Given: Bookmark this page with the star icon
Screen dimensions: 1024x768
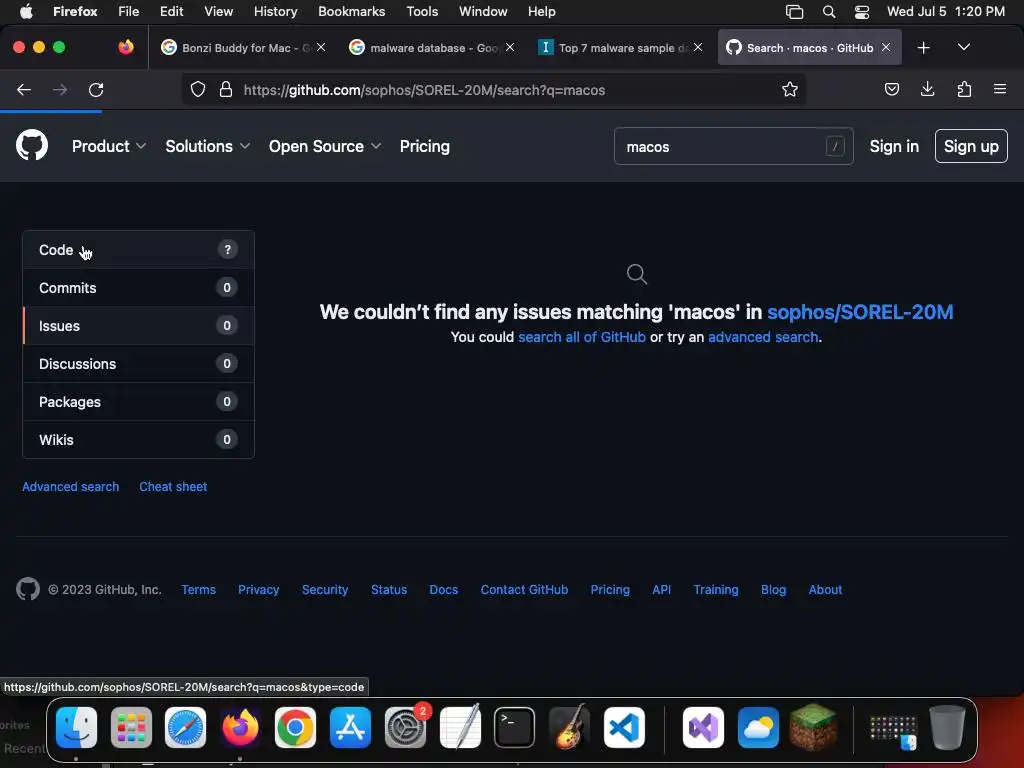Looking at the screenshot, I should coord(790,89).
